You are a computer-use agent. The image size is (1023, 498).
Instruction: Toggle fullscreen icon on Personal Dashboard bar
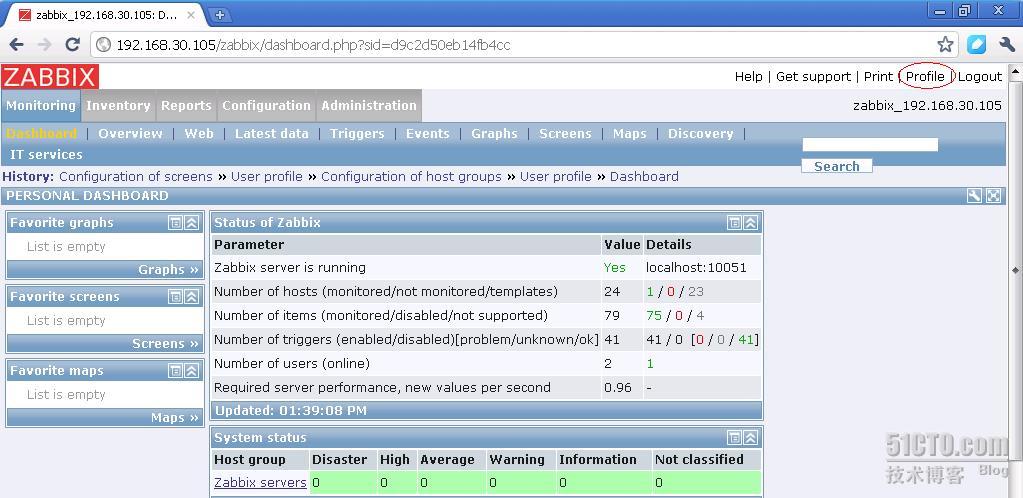pos(993,196)
